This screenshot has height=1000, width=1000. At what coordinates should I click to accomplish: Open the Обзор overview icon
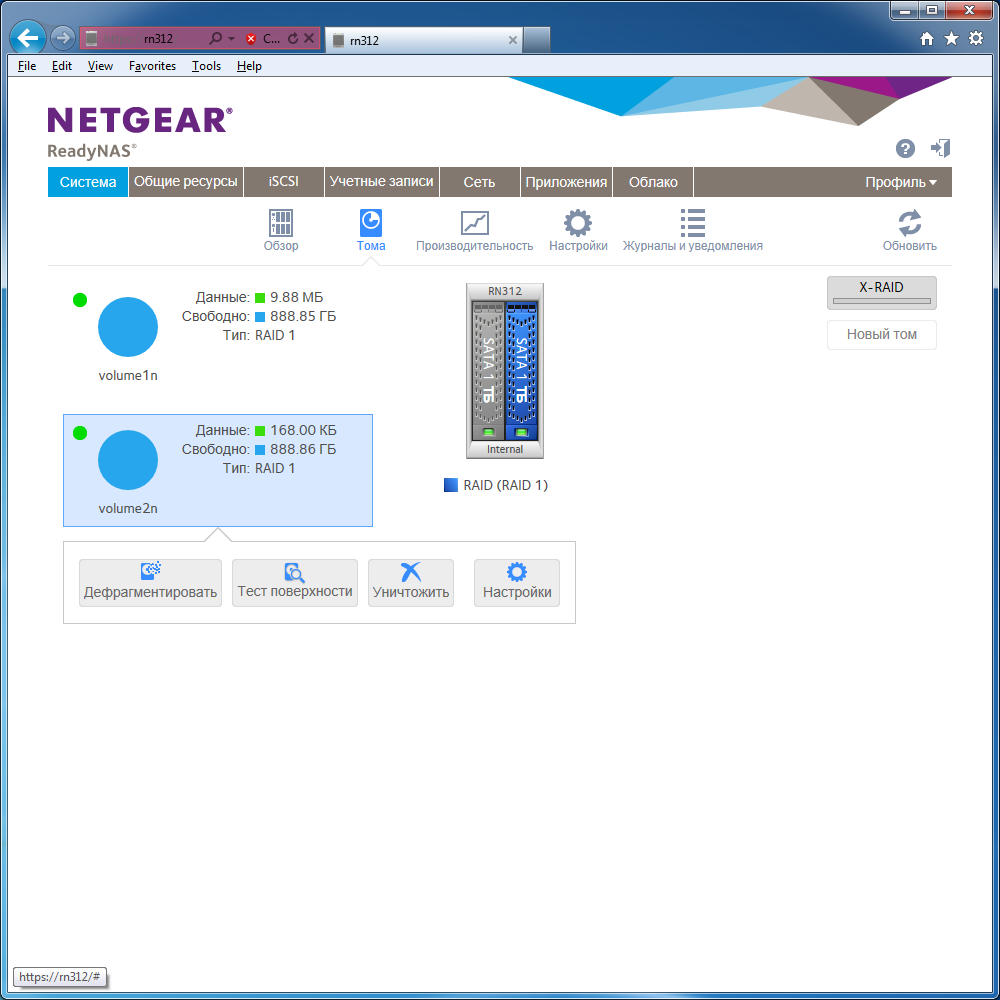(281, 223)
